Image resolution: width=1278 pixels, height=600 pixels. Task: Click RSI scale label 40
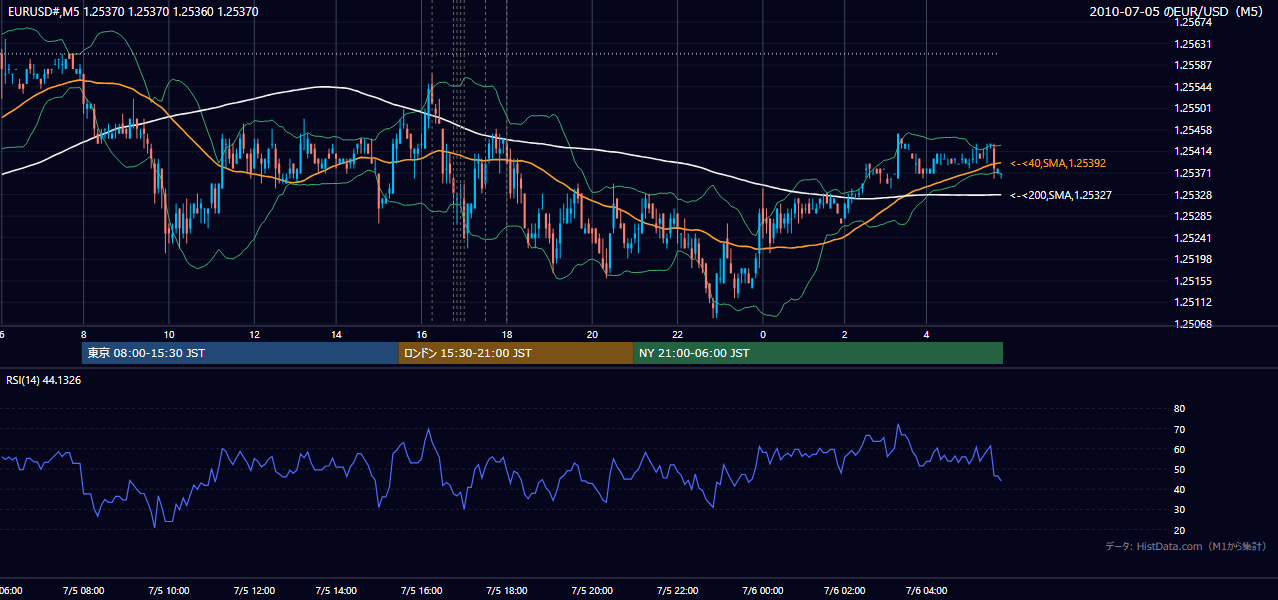click(x=1179, y=489)
